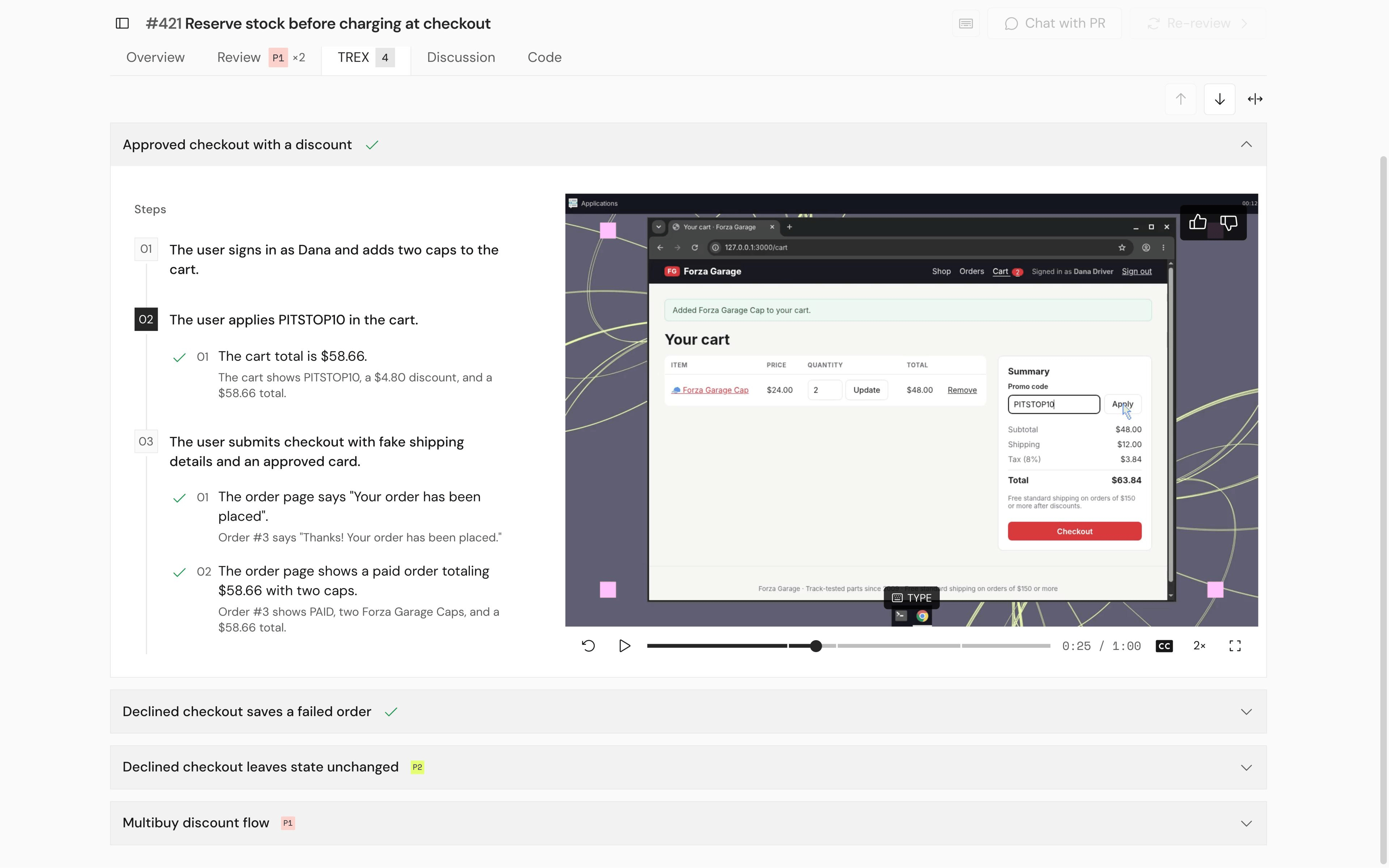1389x868 pixels.
Task: Click the terminal icon in the video taskbar
Action: [901, 616]
